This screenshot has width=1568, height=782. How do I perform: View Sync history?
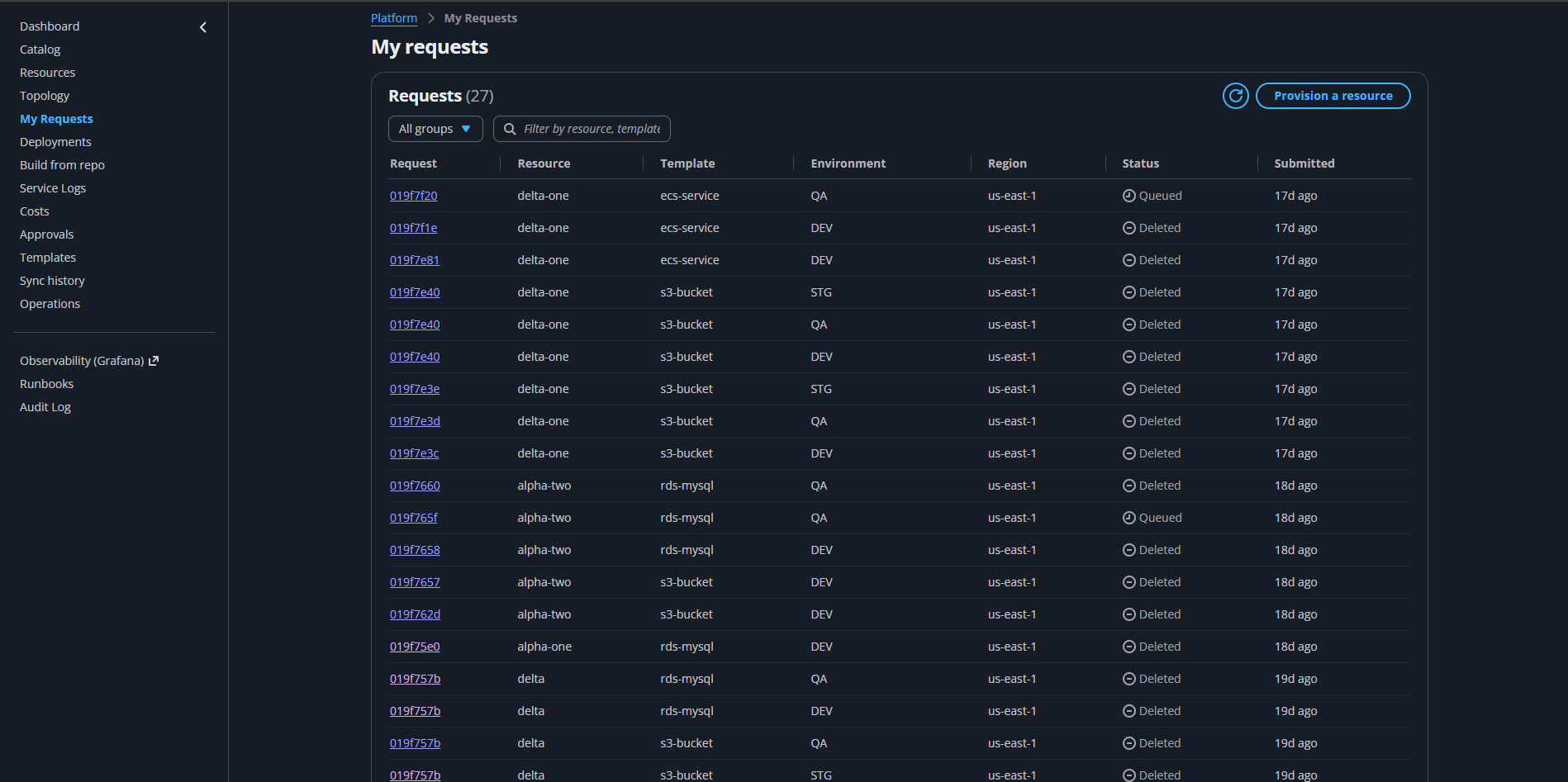tap(52, 281)
